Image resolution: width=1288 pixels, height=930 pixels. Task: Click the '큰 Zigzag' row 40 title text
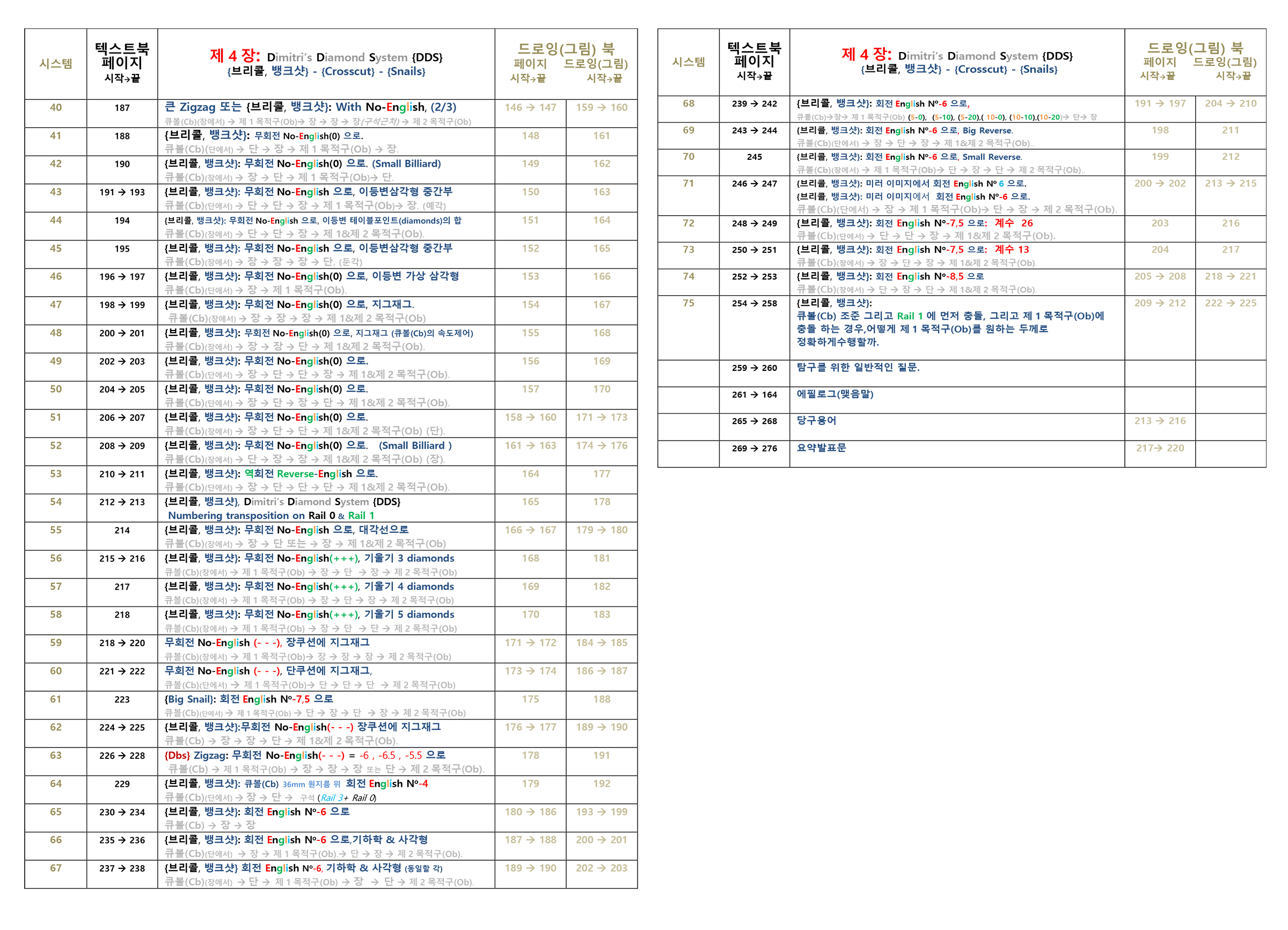310,107
